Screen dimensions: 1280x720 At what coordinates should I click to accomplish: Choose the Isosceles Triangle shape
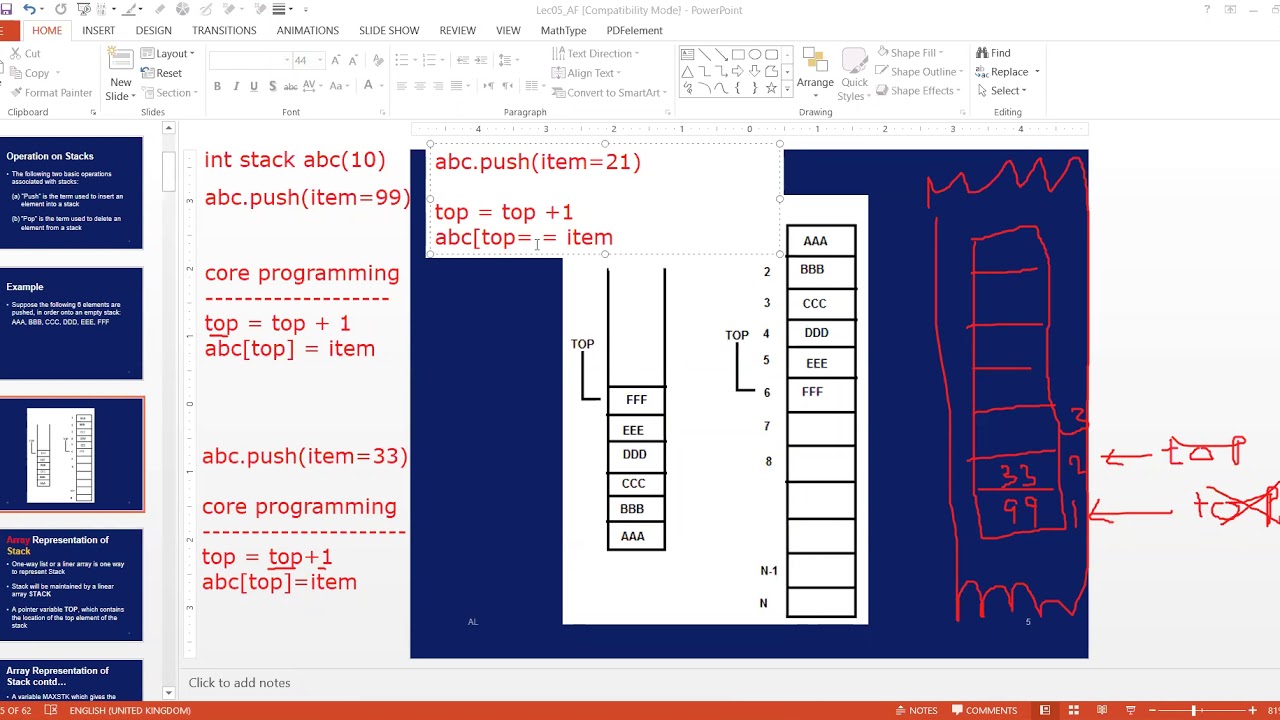[x=687, y=72]
